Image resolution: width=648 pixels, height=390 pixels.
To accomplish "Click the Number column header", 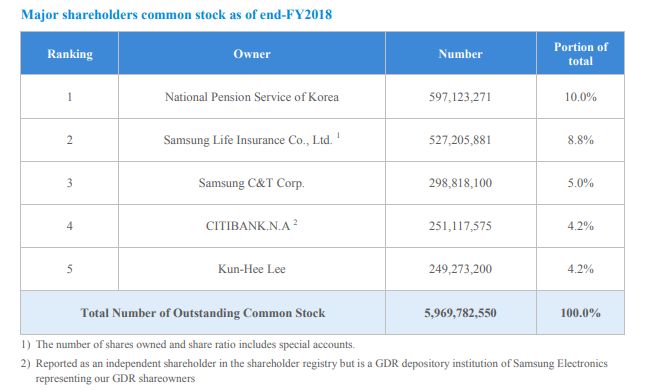I will click(461, 54).
